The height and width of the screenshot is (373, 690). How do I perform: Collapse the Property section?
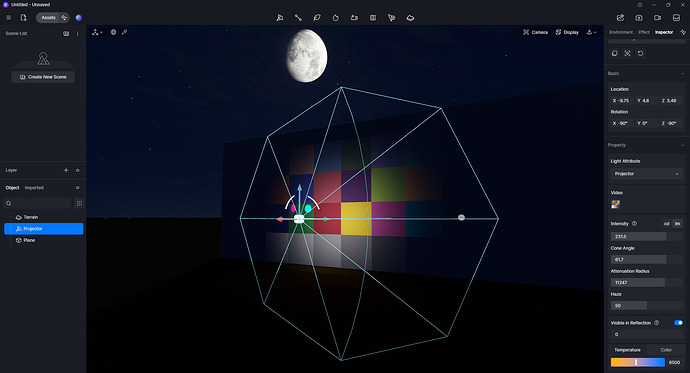coord(683,145)
